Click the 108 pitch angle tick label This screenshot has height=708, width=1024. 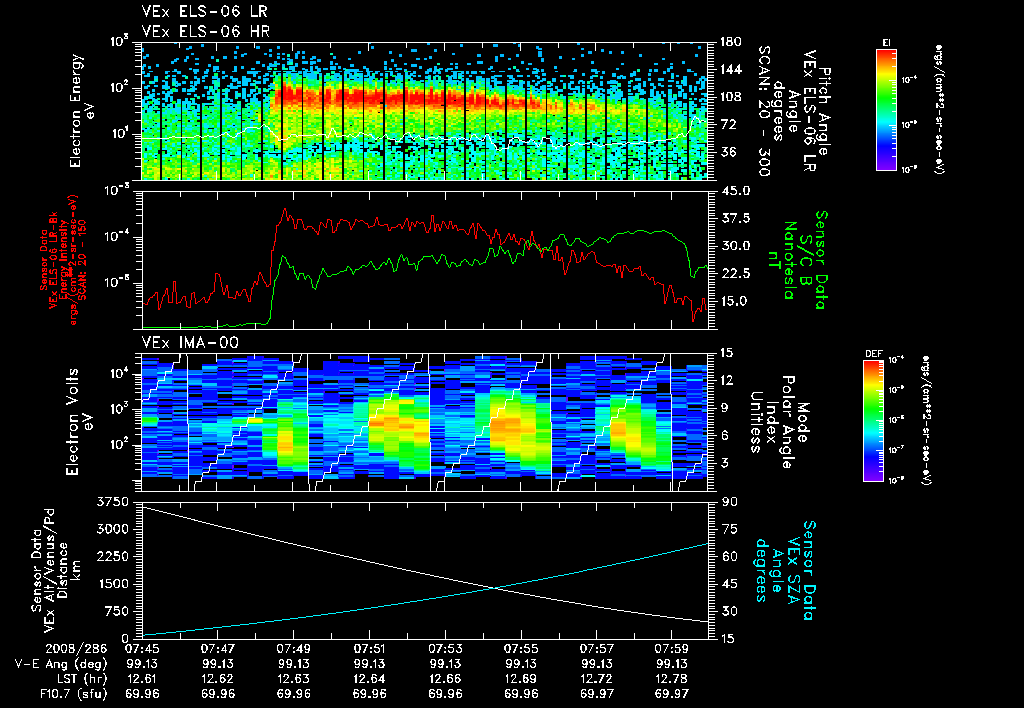coord(731,97)
